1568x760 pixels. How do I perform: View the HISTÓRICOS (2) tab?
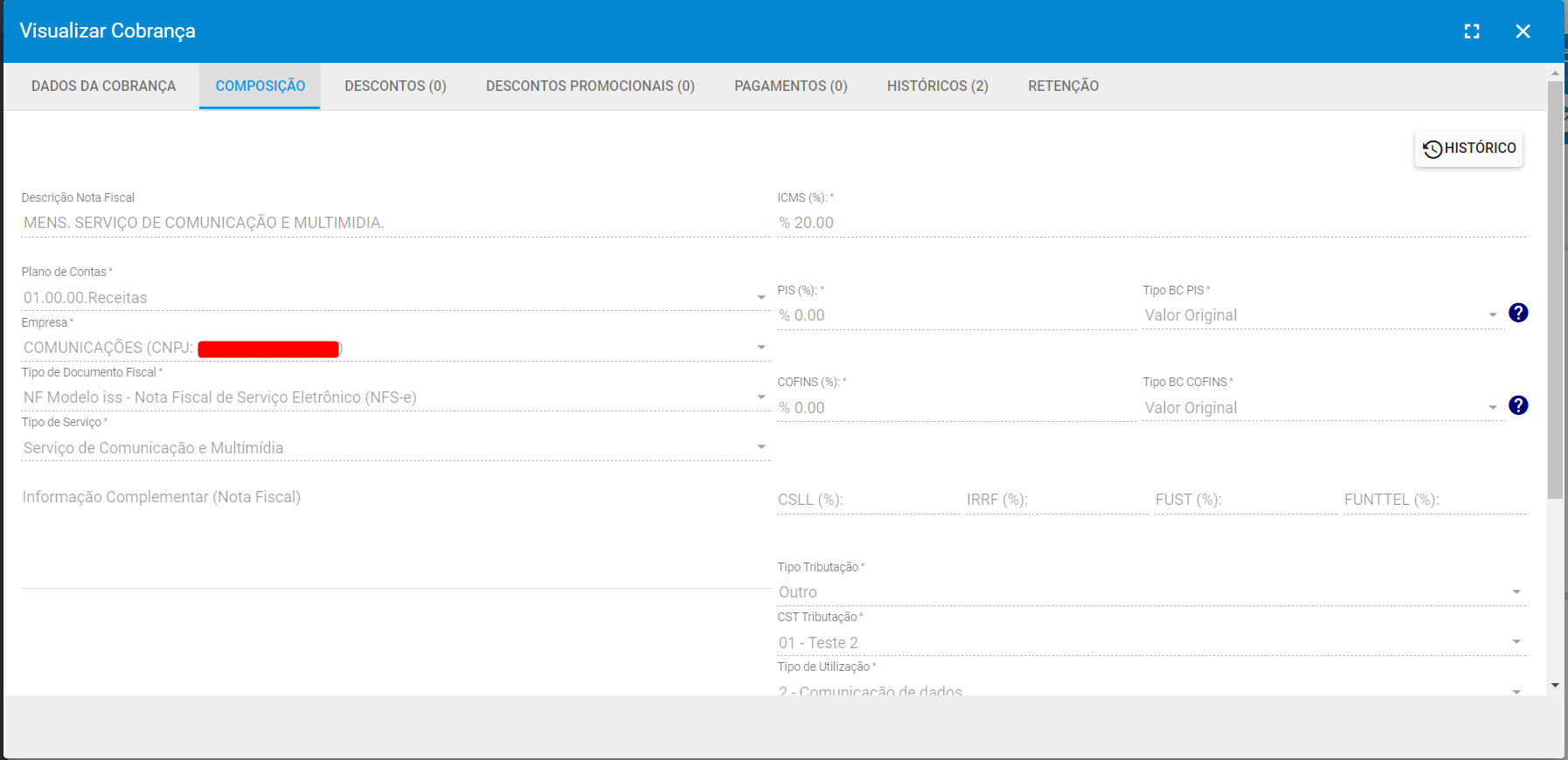tap(938, 86)
